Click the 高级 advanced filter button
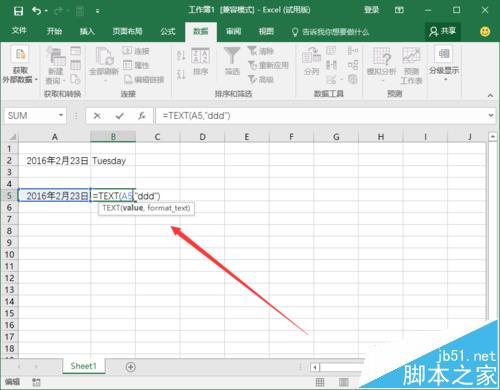The width and height of the screenshot is (500, 390). 261,79
